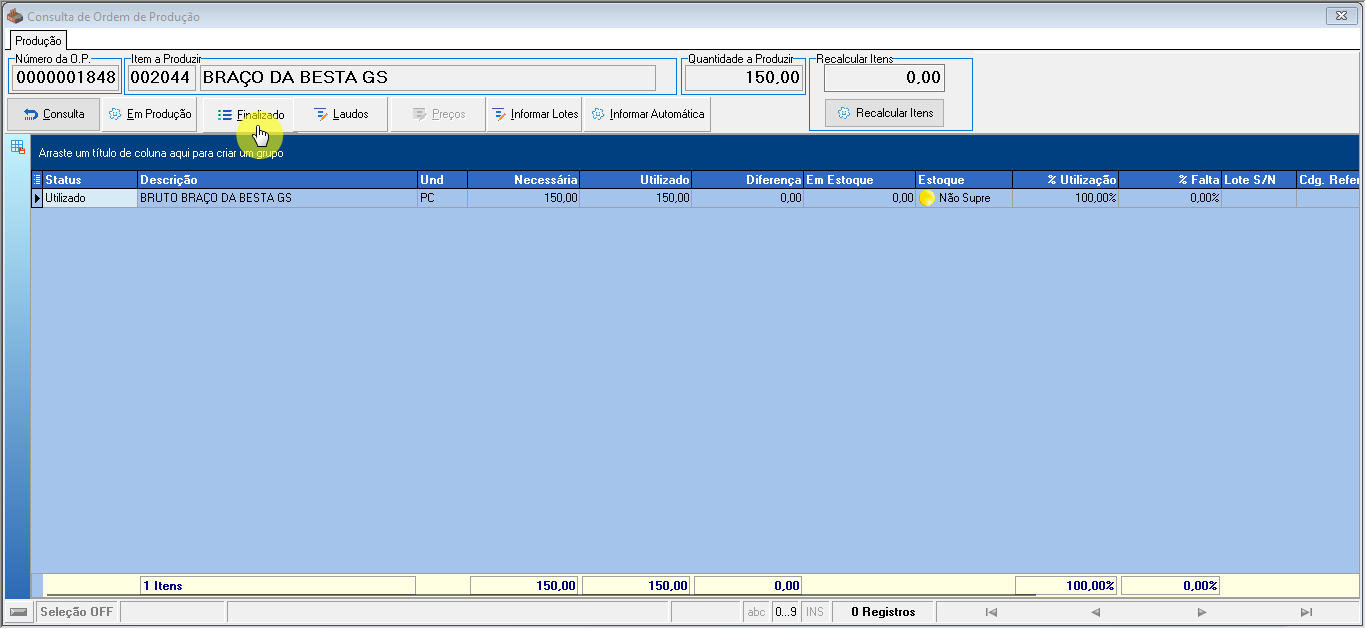Go to the next record navigation arrow

point(1201,612)
